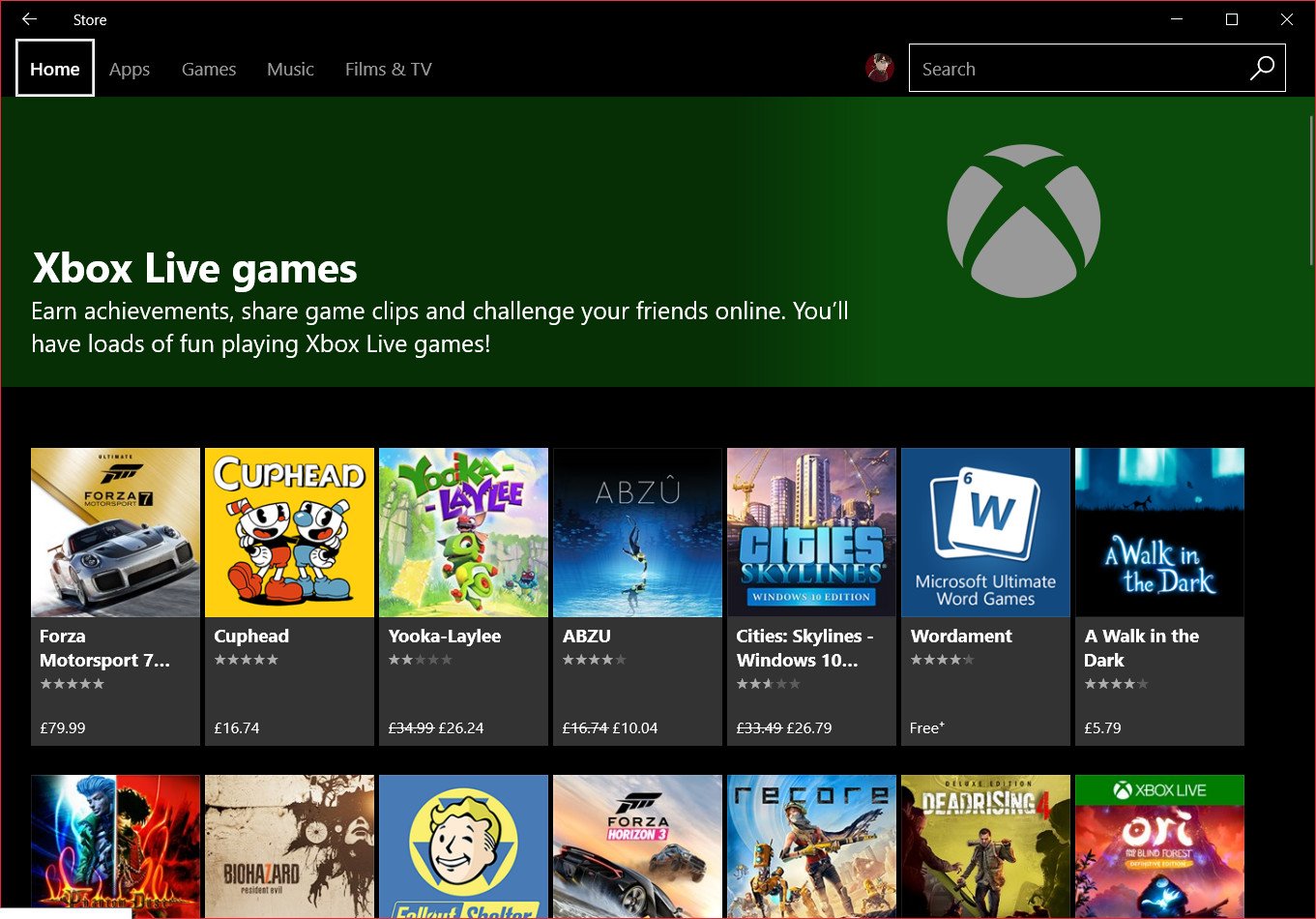Click the 'Wordament' game title
This screenshot has height=919, width=1316.
click(961, 636)
